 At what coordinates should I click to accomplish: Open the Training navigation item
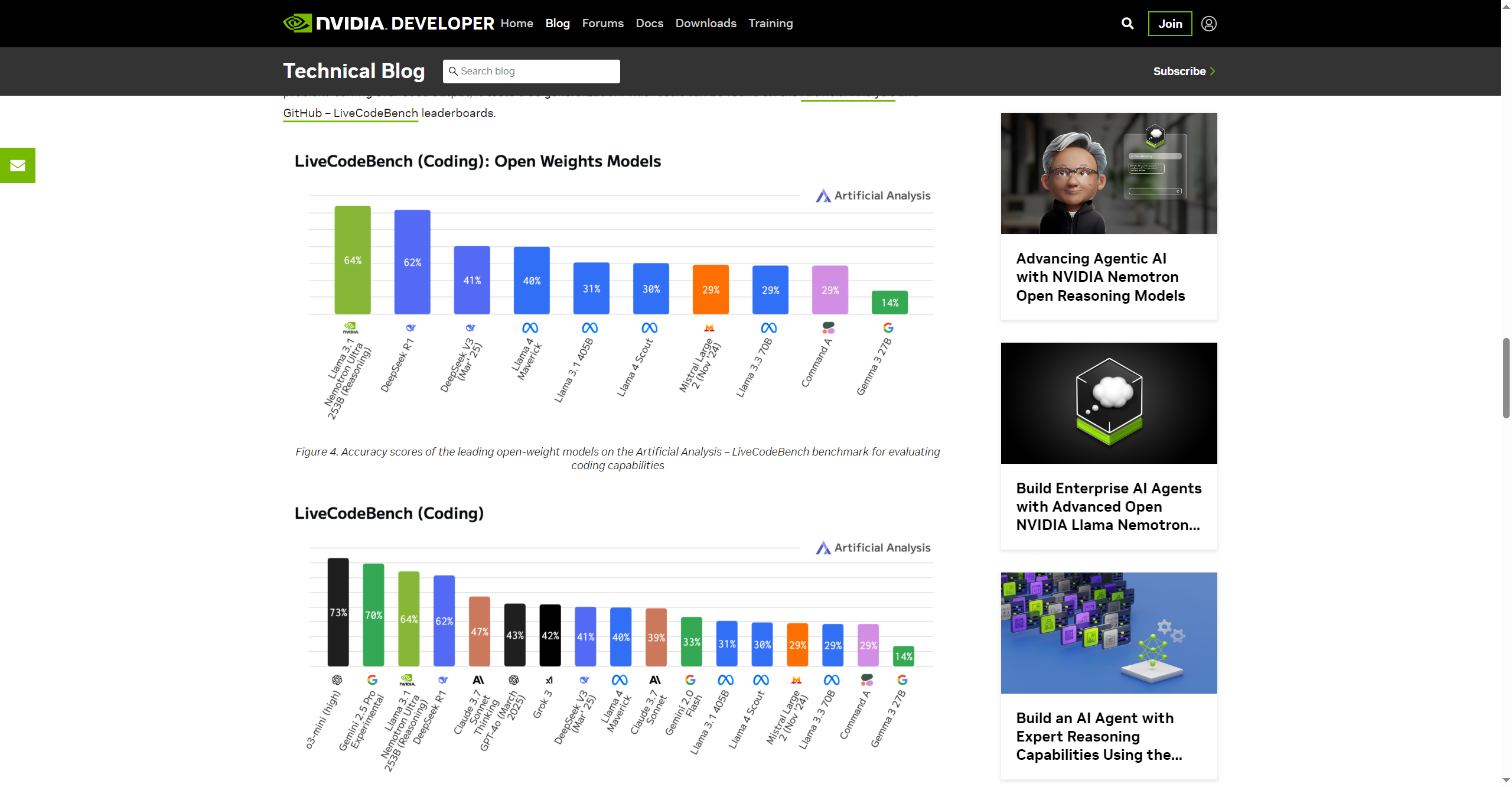(x=770, y=24)
